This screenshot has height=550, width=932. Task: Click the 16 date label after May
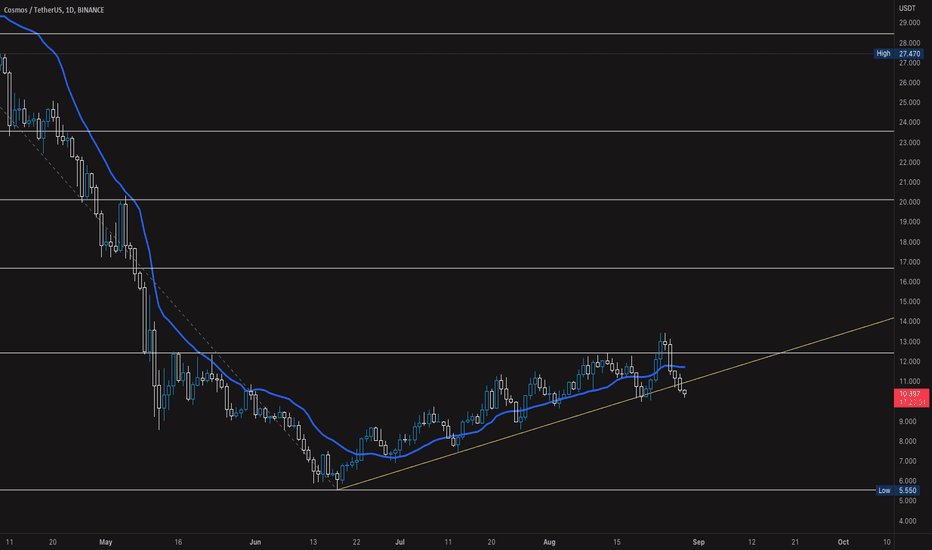pyautogui.click(x=178, y=542)
